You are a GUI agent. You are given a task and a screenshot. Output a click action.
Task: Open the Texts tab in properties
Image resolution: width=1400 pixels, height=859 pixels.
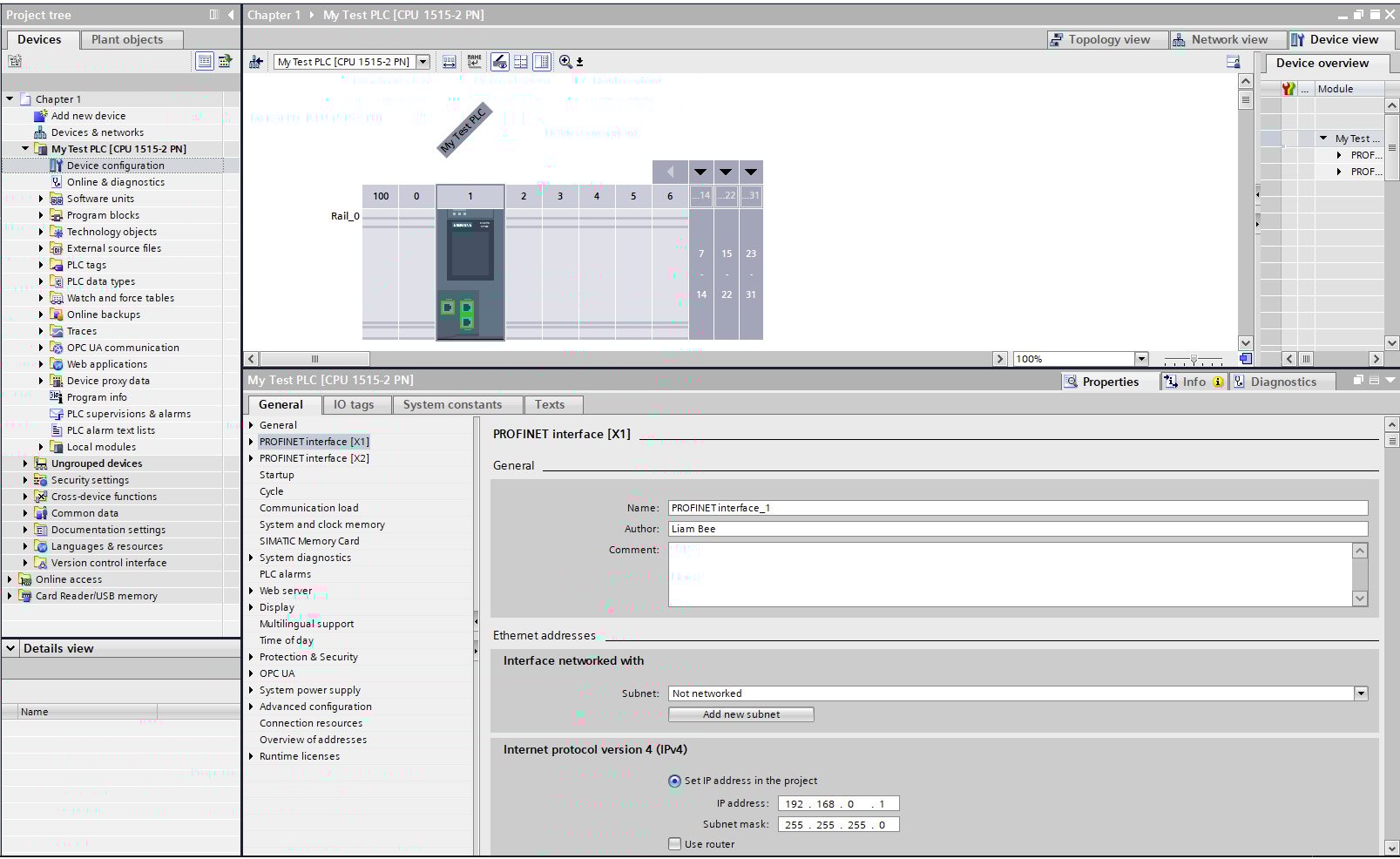[552, 404]
